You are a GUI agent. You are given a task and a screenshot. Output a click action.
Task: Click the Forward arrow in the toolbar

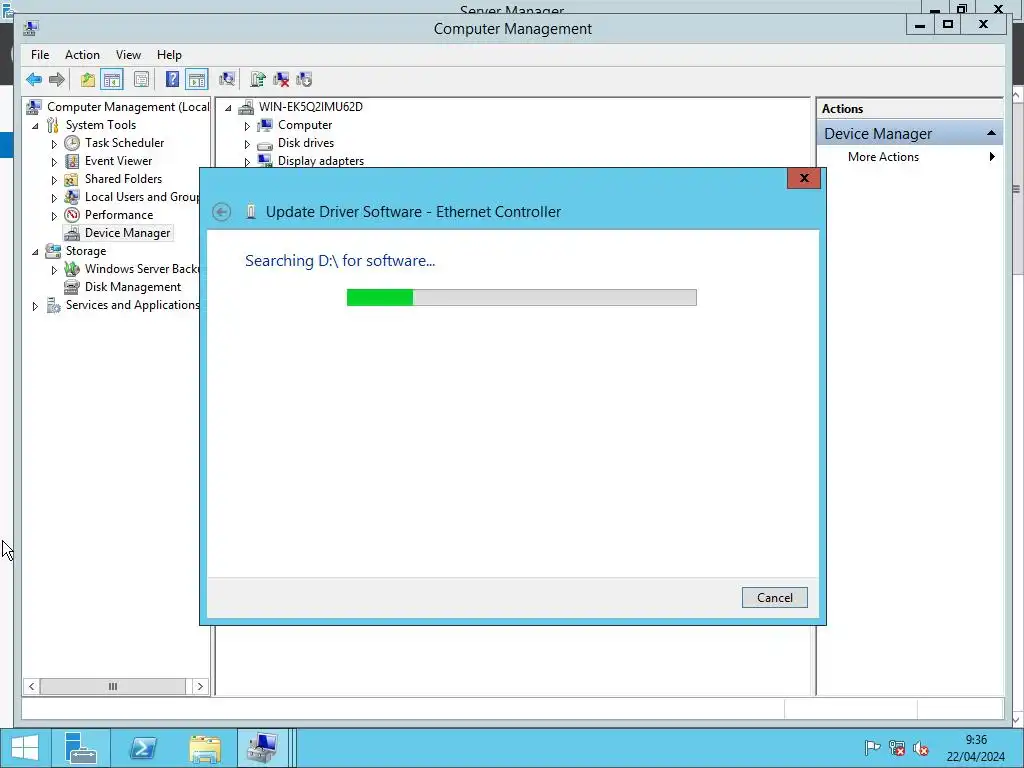[57, 80]
